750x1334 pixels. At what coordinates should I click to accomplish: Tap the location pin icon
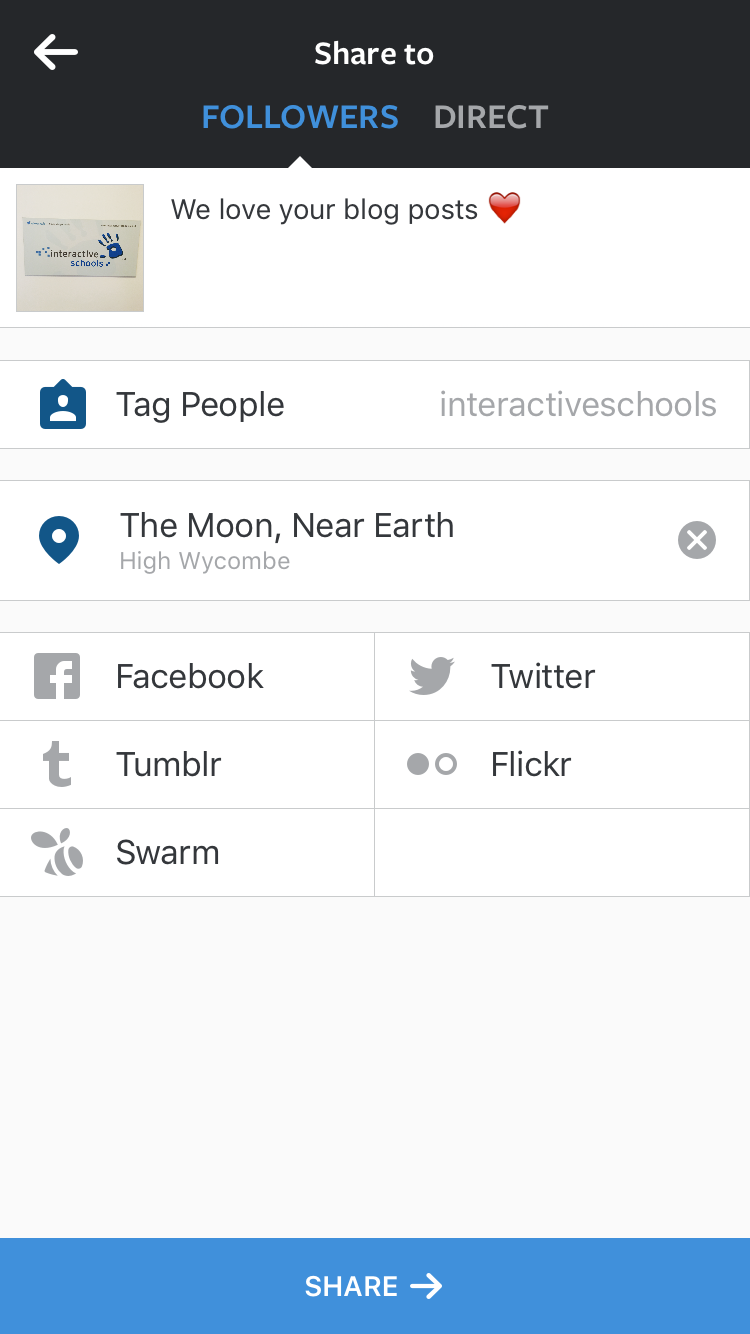click(x=59, y=540)
